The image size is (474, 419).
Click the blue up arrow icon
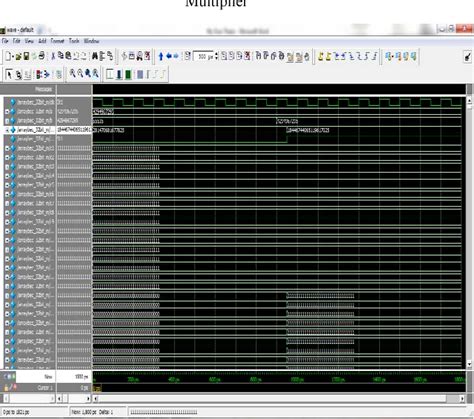tap(161, 56)
